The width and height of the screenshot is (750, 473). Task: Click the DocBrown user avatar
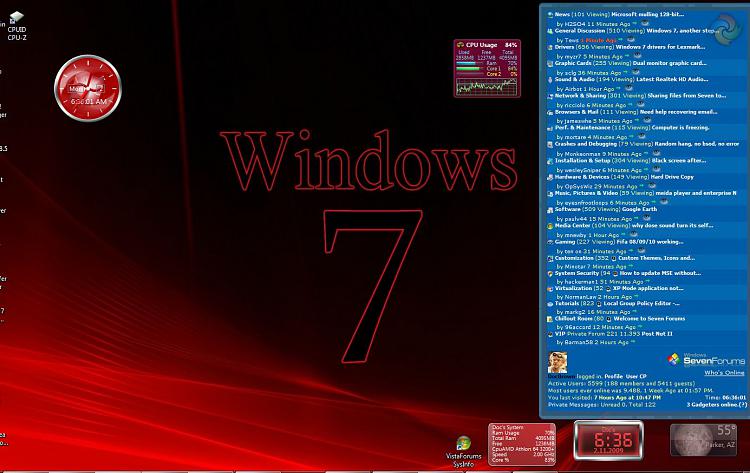pos(557,362)
